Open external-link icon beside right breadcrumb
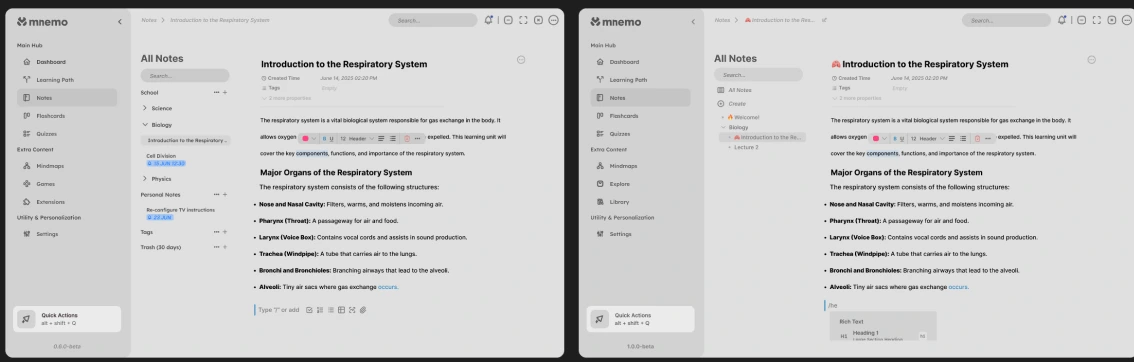The height and width of the screenshot is (362, 1134). point(825,20)
